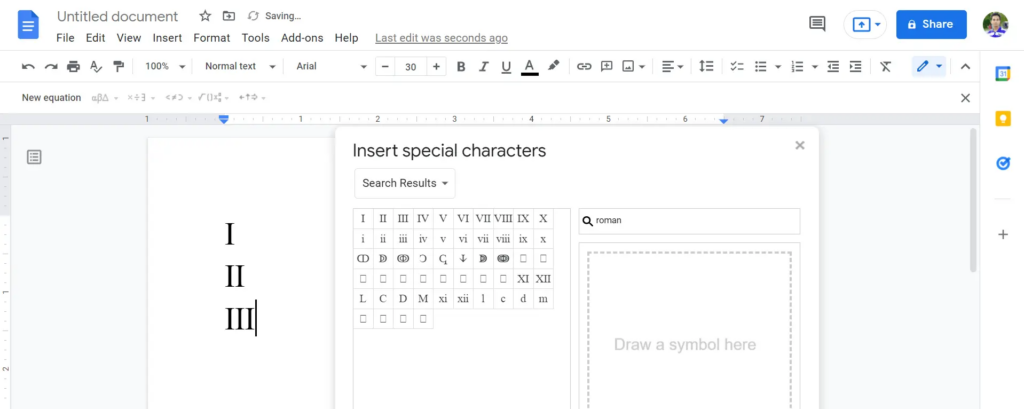Open the highlight color marker tool
1024x409 pixels.
click(x=553, y=66)
